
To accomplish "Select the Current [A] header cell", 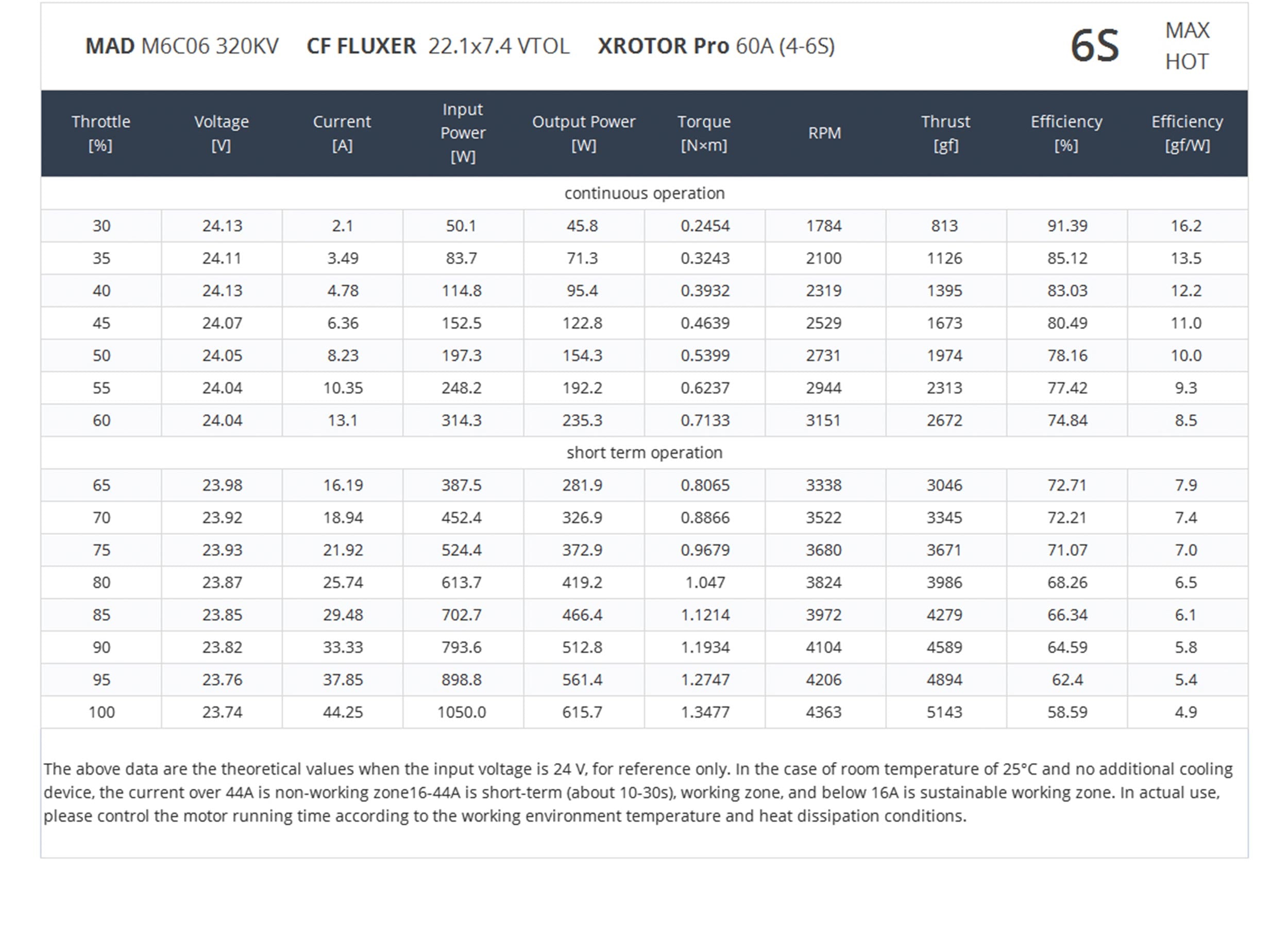I will (342, 133).
